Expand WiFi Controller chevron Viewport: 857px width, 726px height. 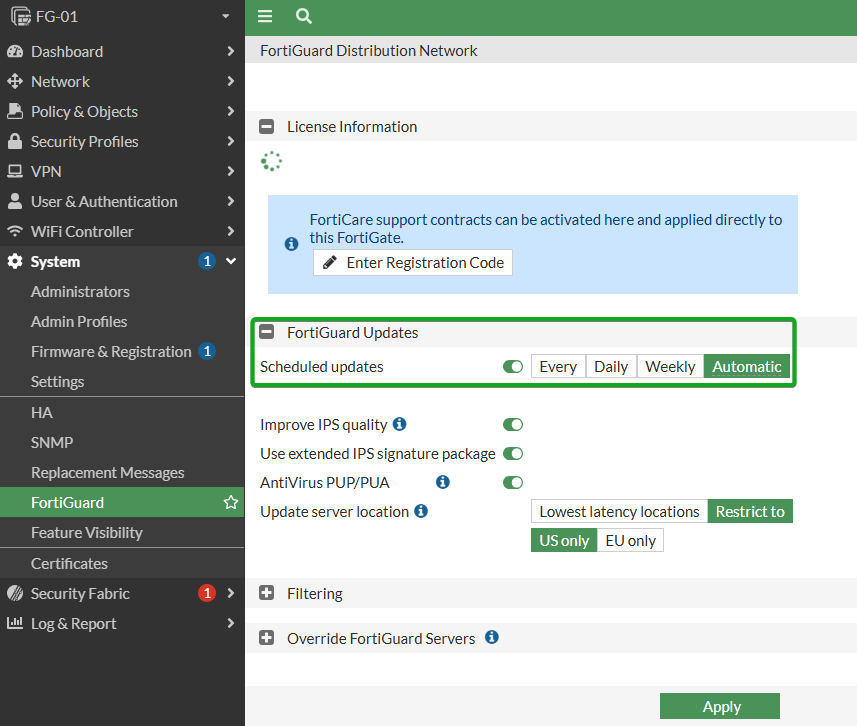pyautogui.click(x=231, y=231)
